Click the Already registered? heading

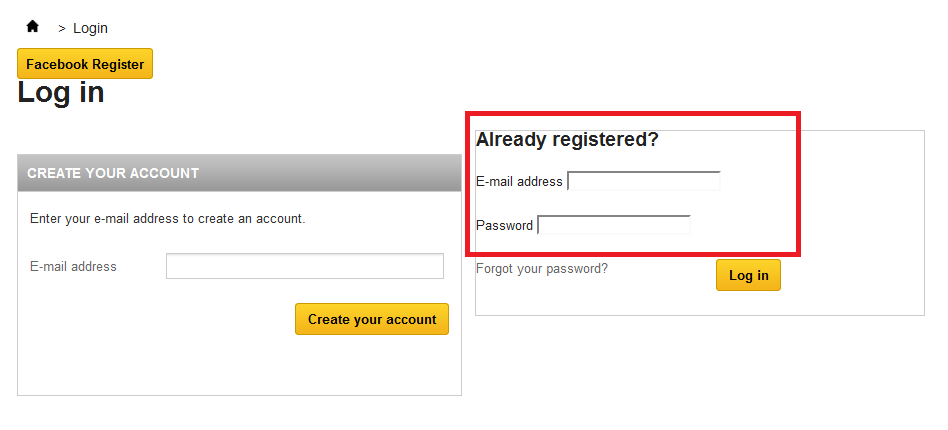[567, 140]
